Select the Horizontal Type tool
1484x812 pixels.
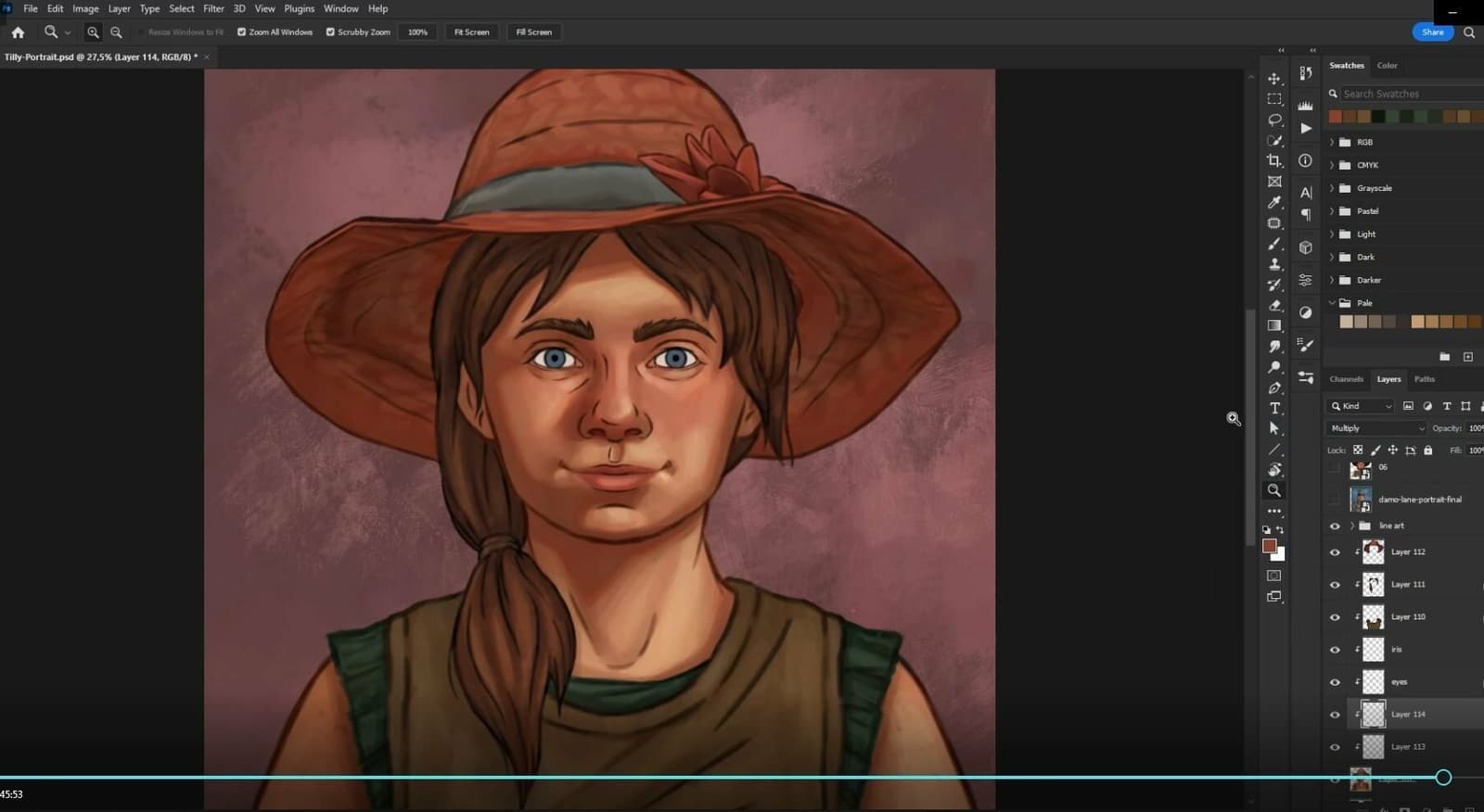point(1274,408)
